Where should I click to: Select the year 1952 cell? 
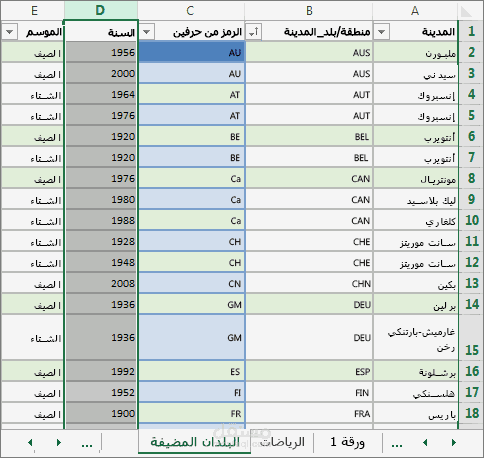point(101,392)
